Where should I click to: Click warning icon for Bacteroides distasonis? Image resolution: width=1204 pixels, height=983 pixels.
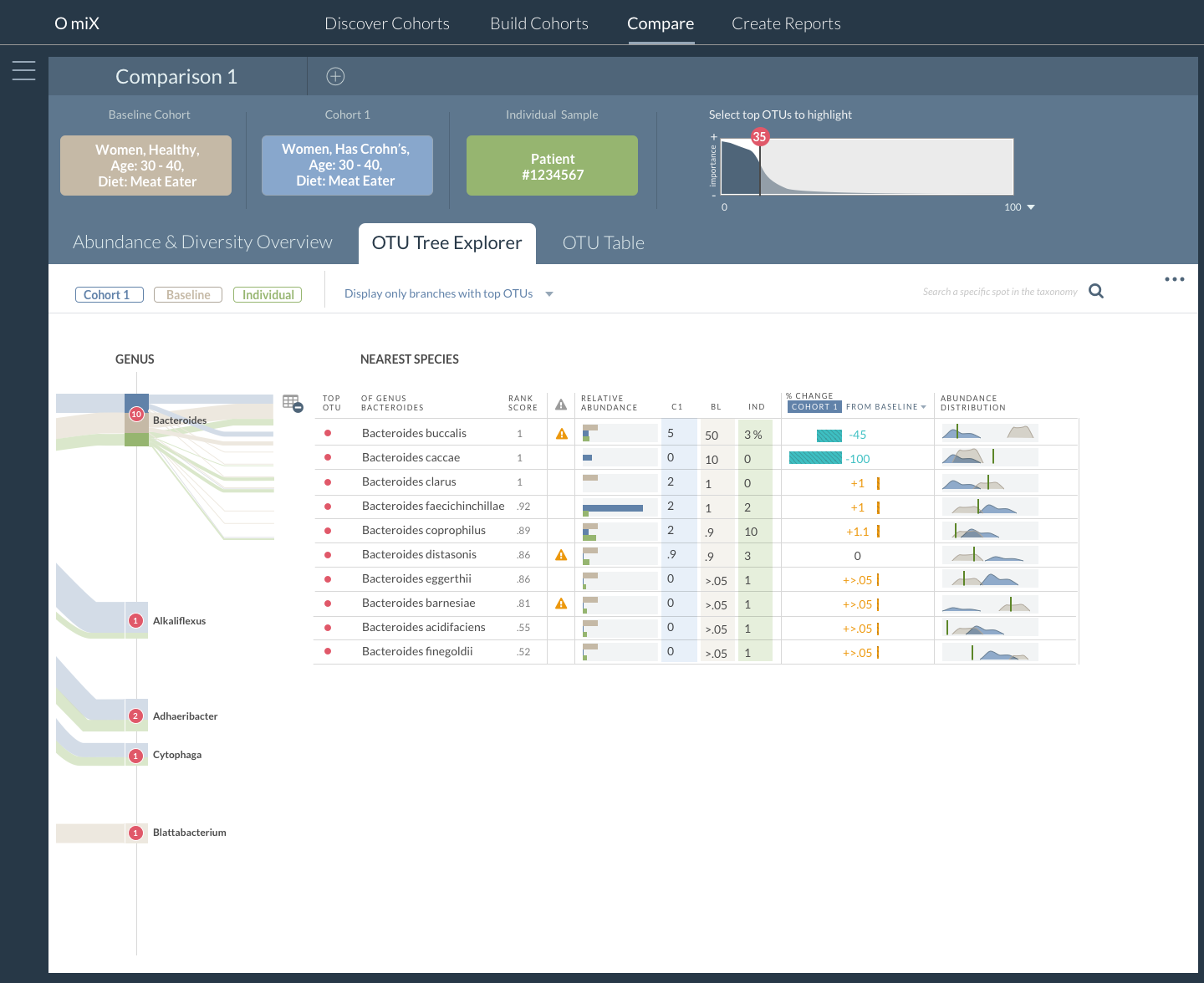[x=561, y=555]
